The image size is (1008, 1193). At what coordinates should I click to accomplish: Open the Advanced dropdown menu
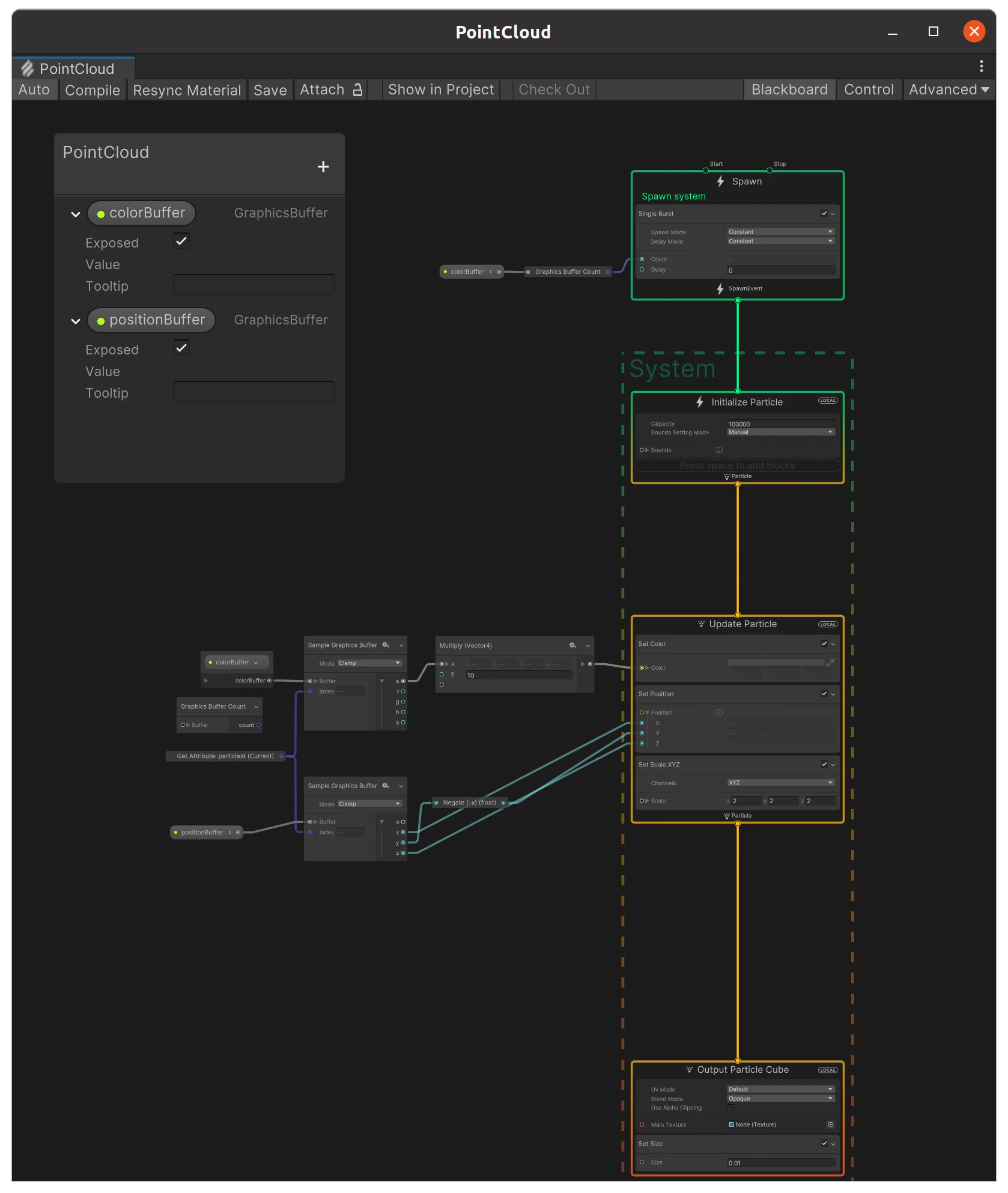pos(949,90)
